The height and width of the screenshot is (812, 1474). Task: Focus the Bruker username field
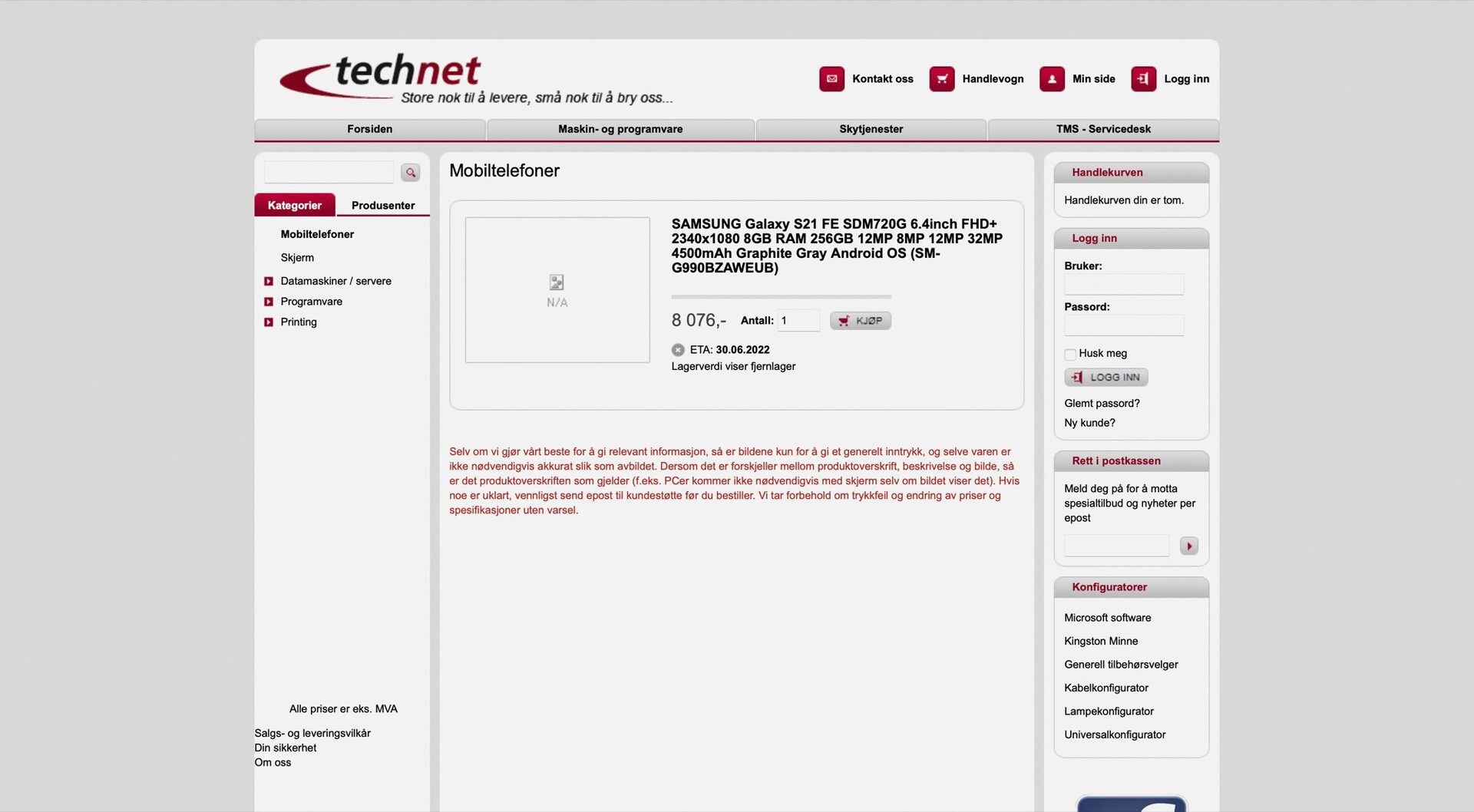[x=1124, y=285]
